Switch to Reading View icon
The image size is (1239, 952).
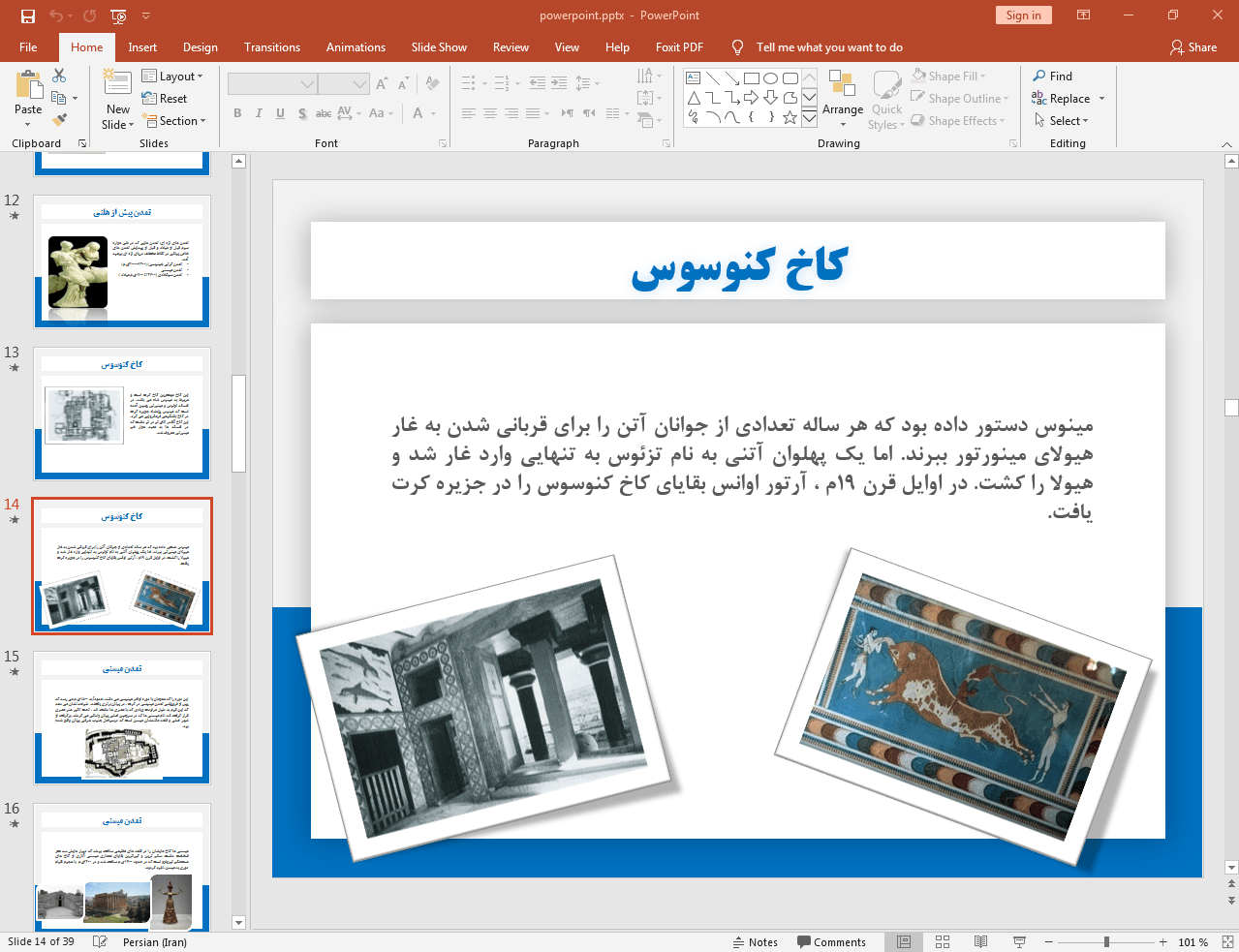point(981,942)
